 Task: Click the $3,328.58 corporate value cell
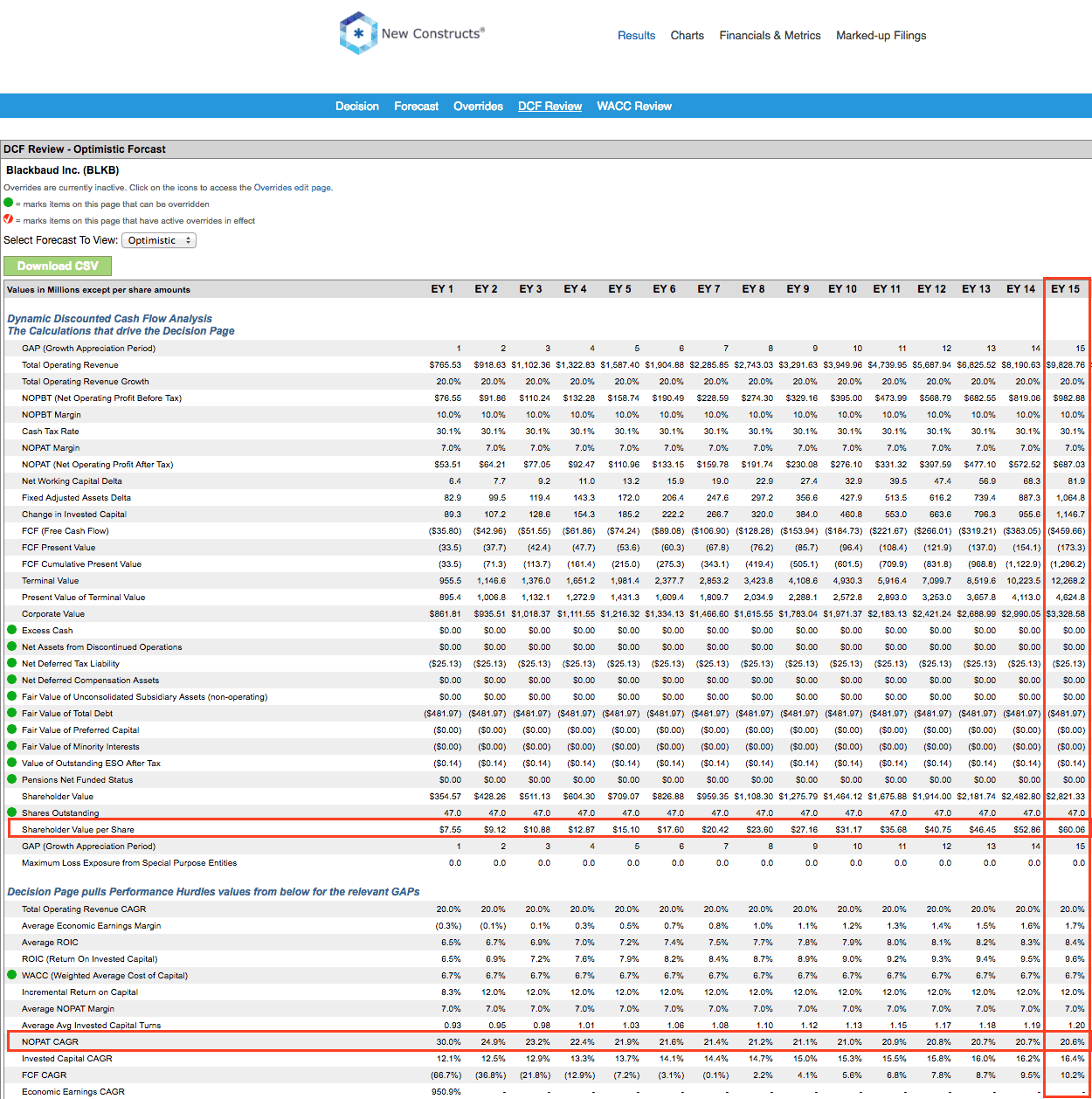[1066, 614]
